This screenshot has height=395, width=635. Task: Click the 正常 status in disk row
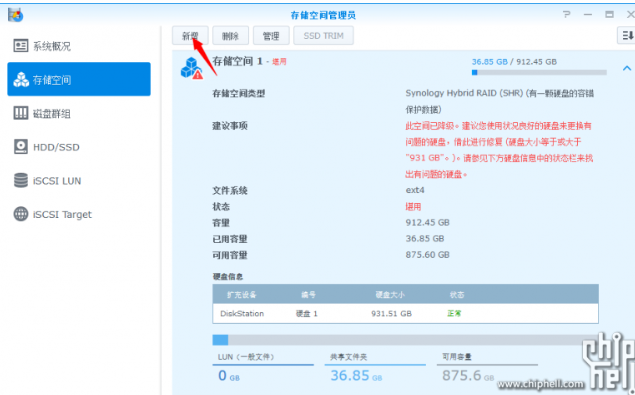(x=454, y=314)
